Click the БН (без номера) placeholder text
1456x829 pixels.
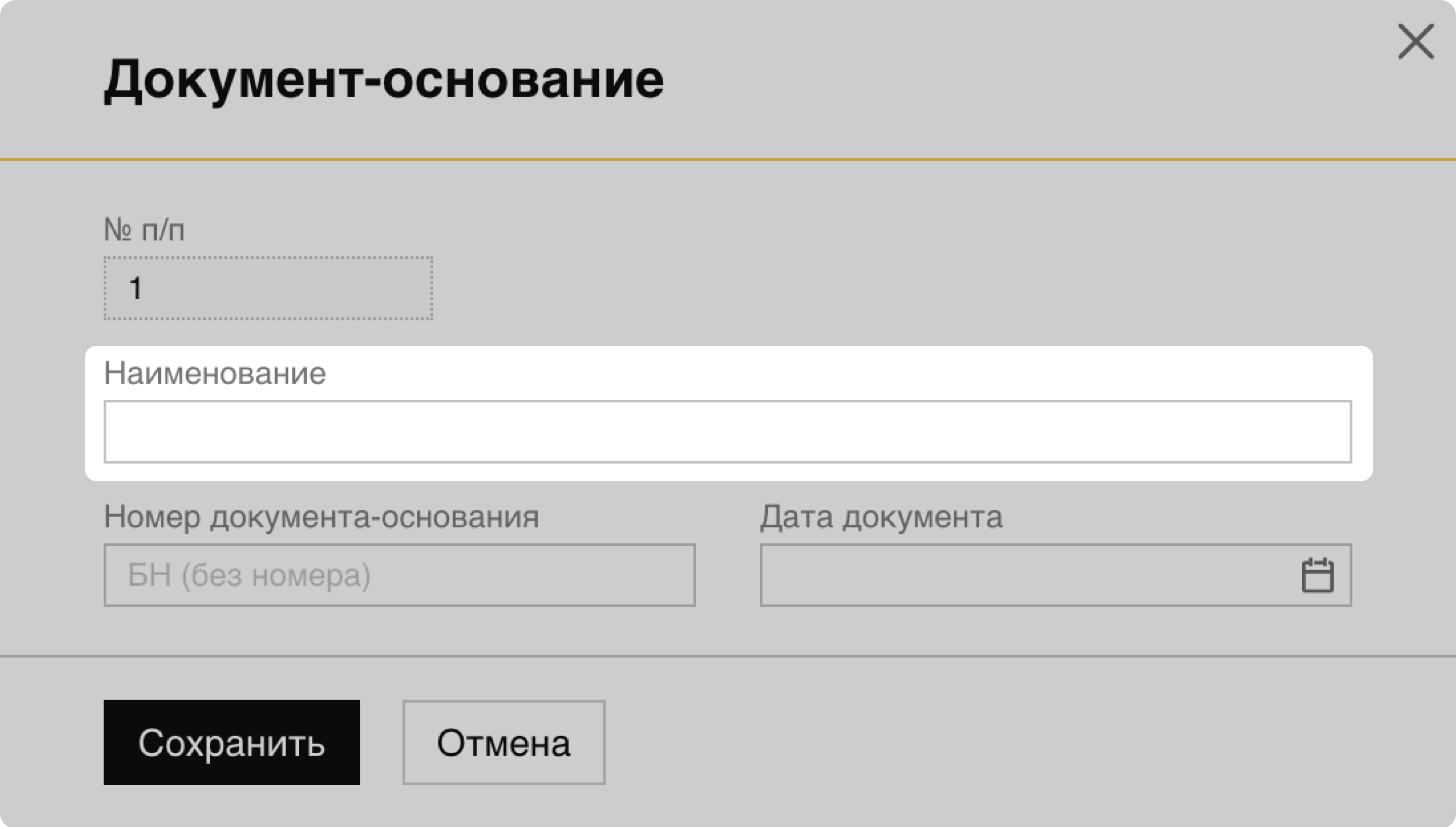pyautogui.click(x=249, y=575)
